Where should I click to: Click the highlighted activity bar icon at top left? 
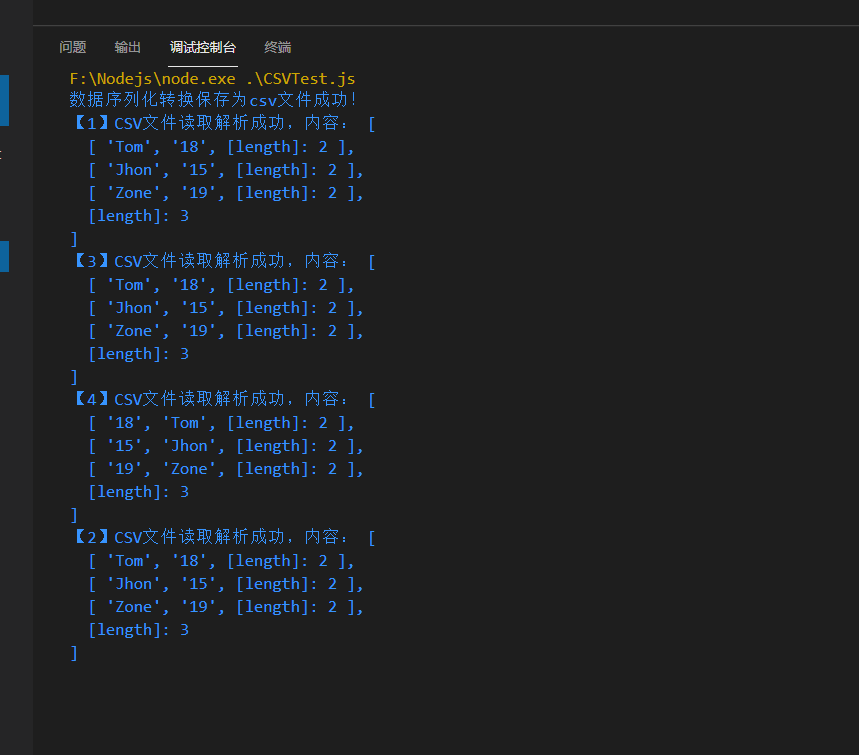(x=4, y=100)
